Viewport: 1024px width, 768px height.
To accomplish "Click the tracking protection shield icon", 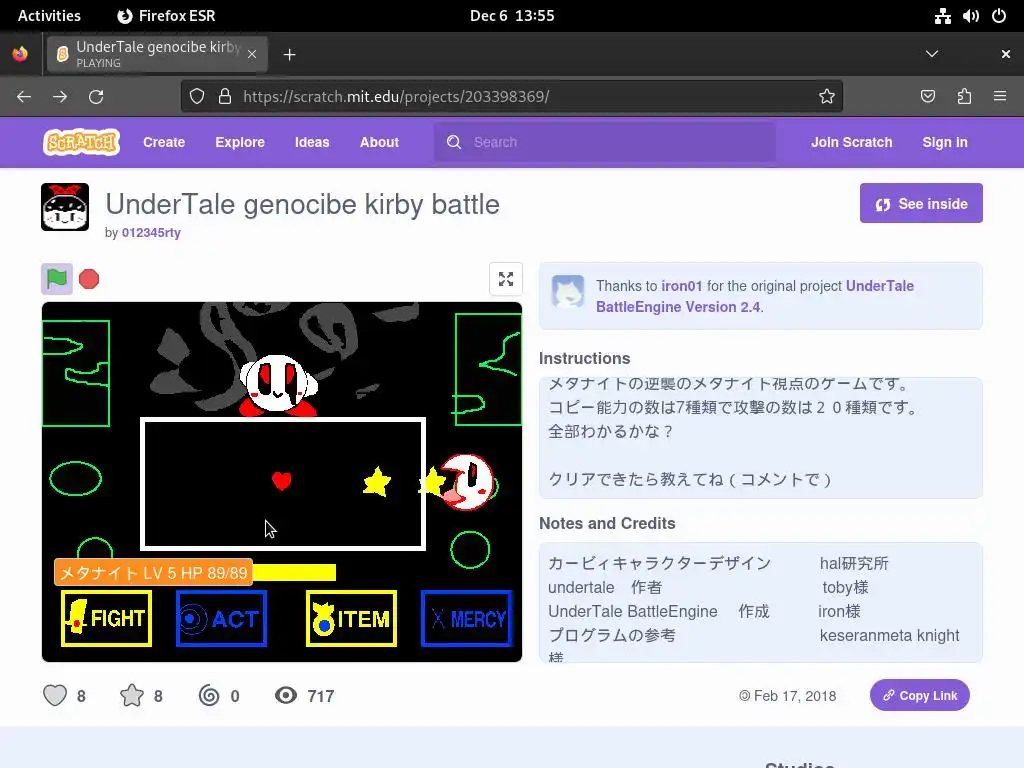I will (197, 97).
